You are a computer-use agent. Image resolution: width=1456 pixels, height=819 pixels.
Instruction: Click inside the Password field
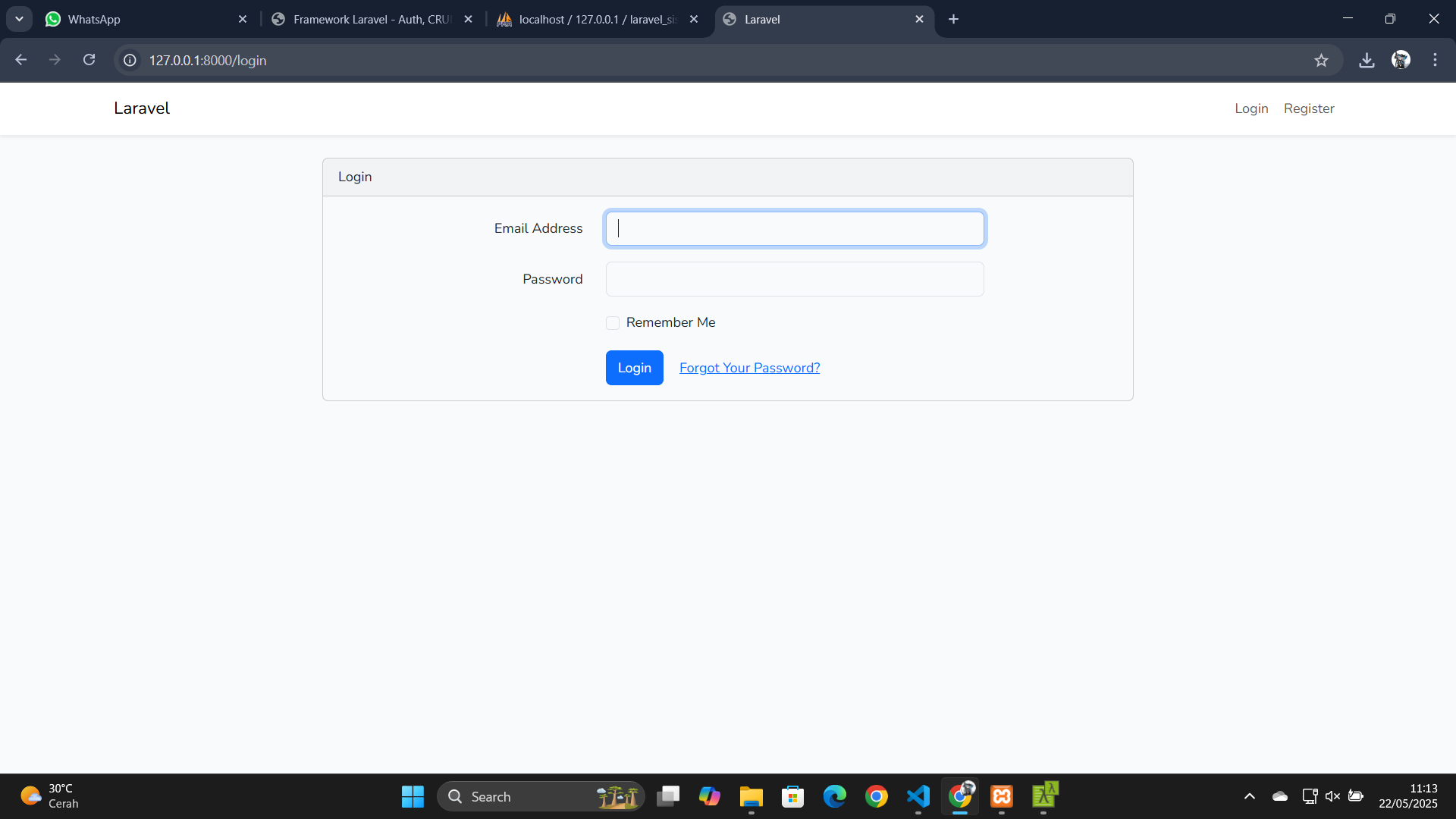point(794,279)
